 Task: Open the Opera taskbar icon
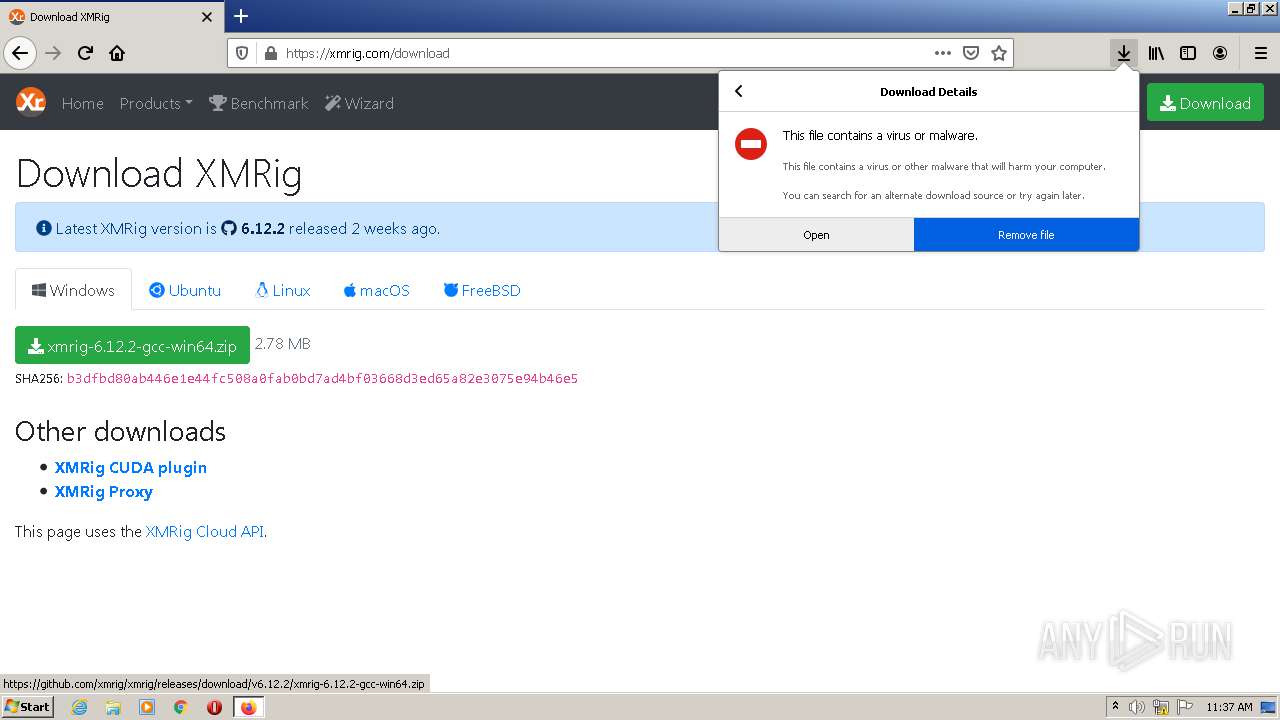[x=214, y=707]
